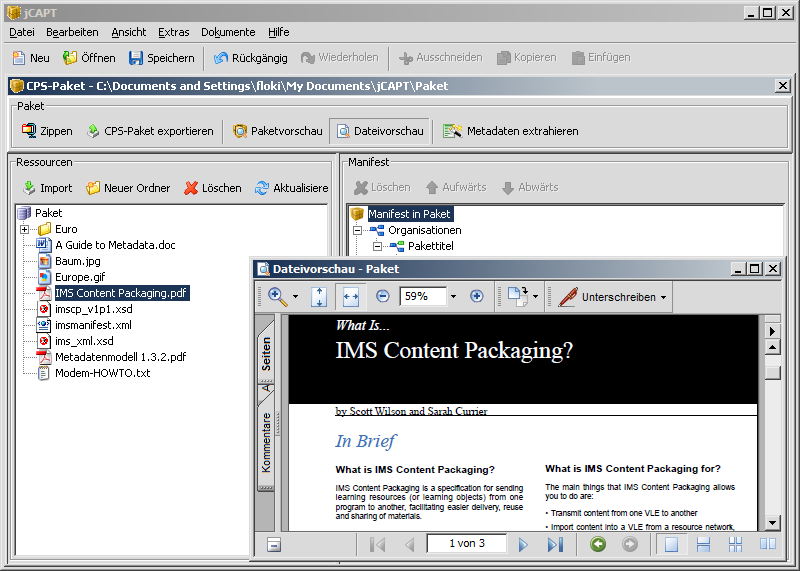The image size is (800, 571).
Task: Open the Dokumente menu
Action: pyautogui.click(x=228, y=32)
